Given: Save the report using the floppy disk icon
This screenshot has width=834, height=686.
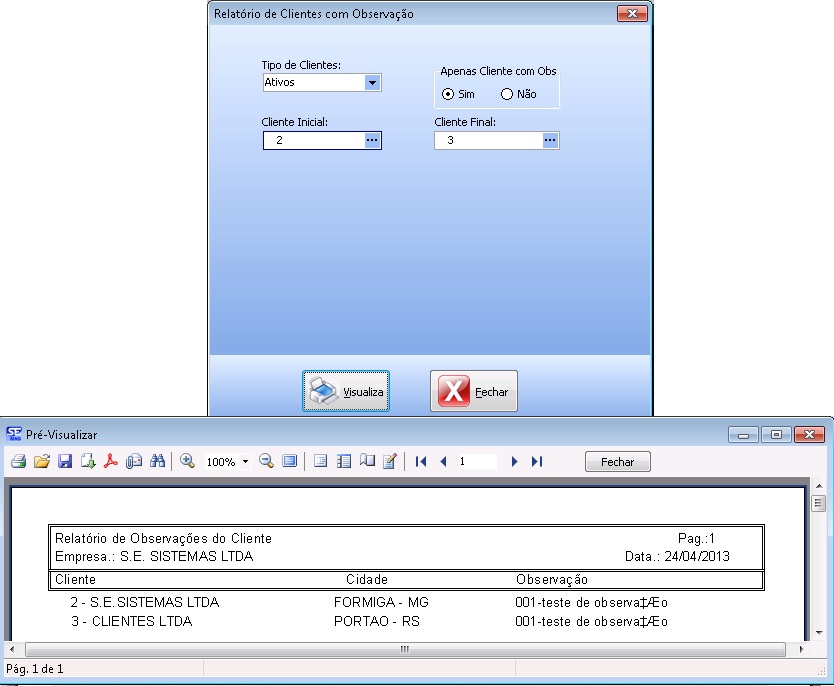Looking at the screenshot, I should [65, 462].
